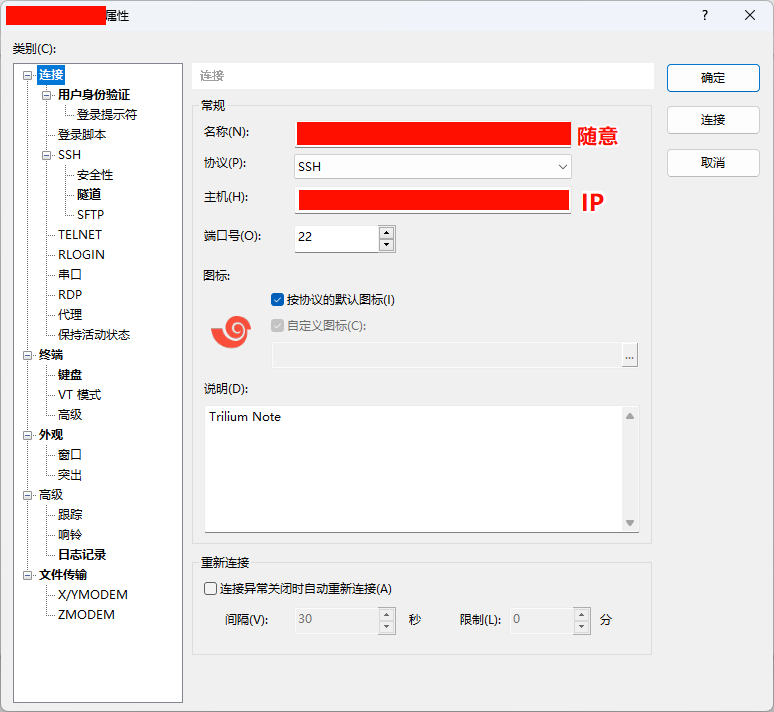The width and height of the screenshot is (774, 712).
Task: Decrease the port number with down arrow
Action: click(387, 244)
